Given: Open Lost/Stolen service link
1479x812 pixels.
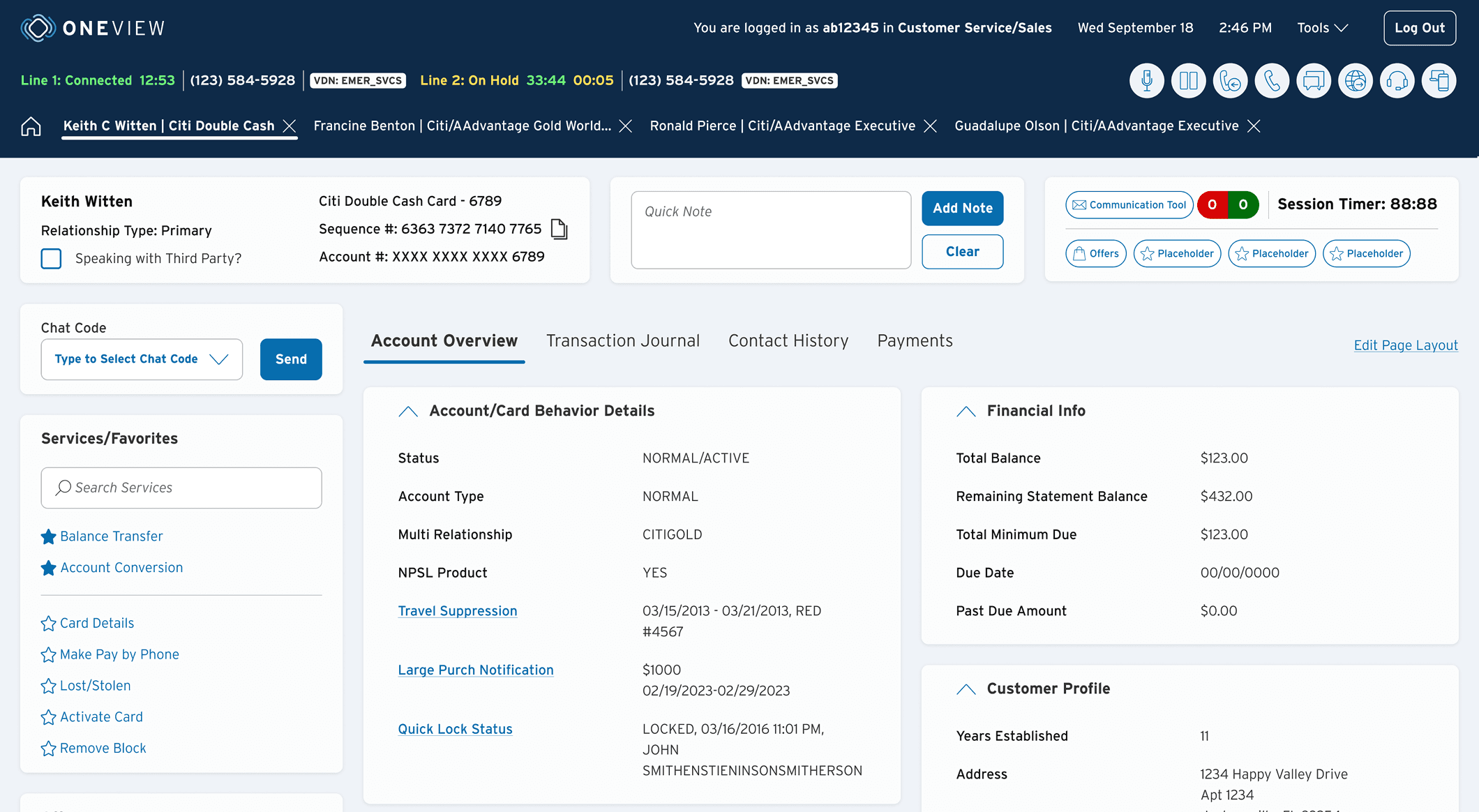Looking at the screenshot, I should coord(96,686).
